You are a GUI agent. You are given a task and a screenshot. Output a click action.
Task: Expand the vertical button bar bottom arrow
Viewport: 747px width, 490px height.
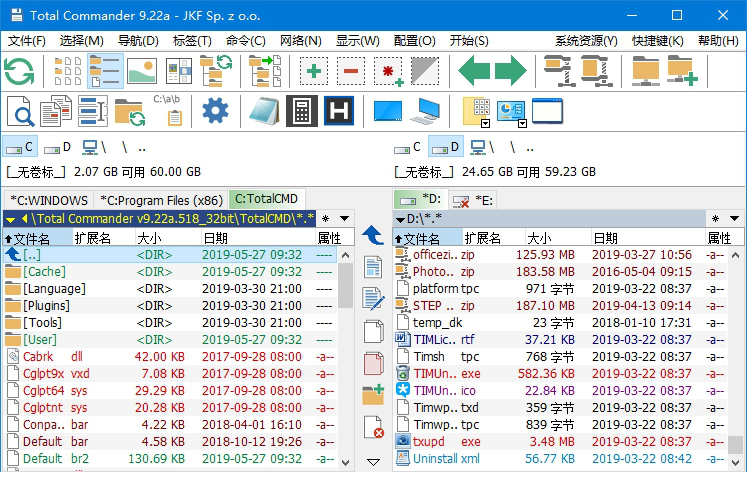374,462
